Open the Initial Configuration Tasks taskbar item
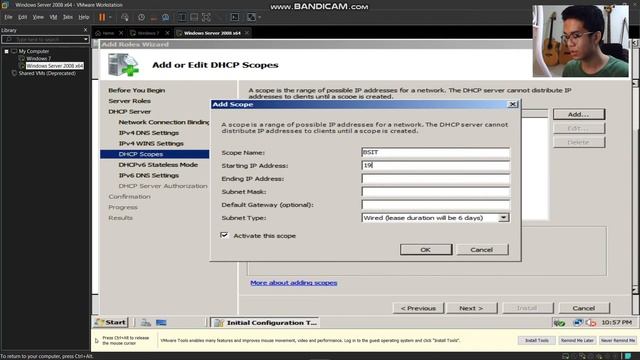 point(265,323)
